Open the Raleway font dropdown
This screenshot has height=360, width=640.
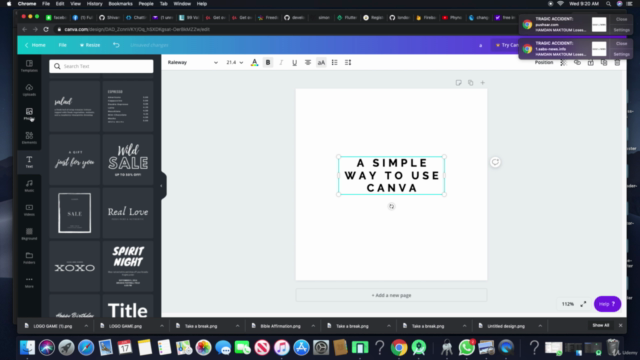pos(193,62)
